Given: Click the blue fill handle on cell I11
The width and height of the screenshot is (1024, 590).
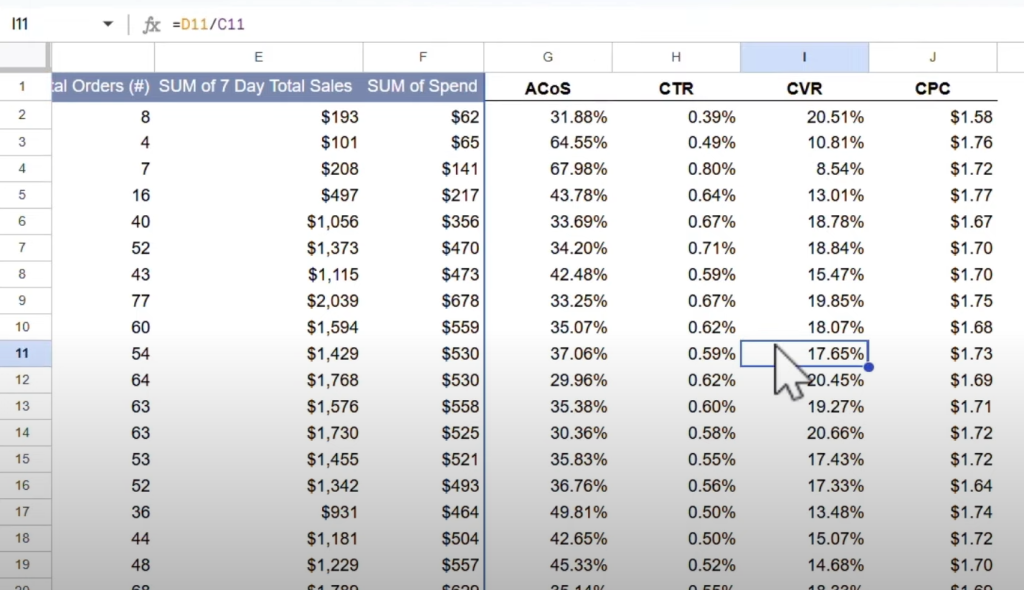Looking at the screenshot, I should pyautogui.click(x=868, y=367).
